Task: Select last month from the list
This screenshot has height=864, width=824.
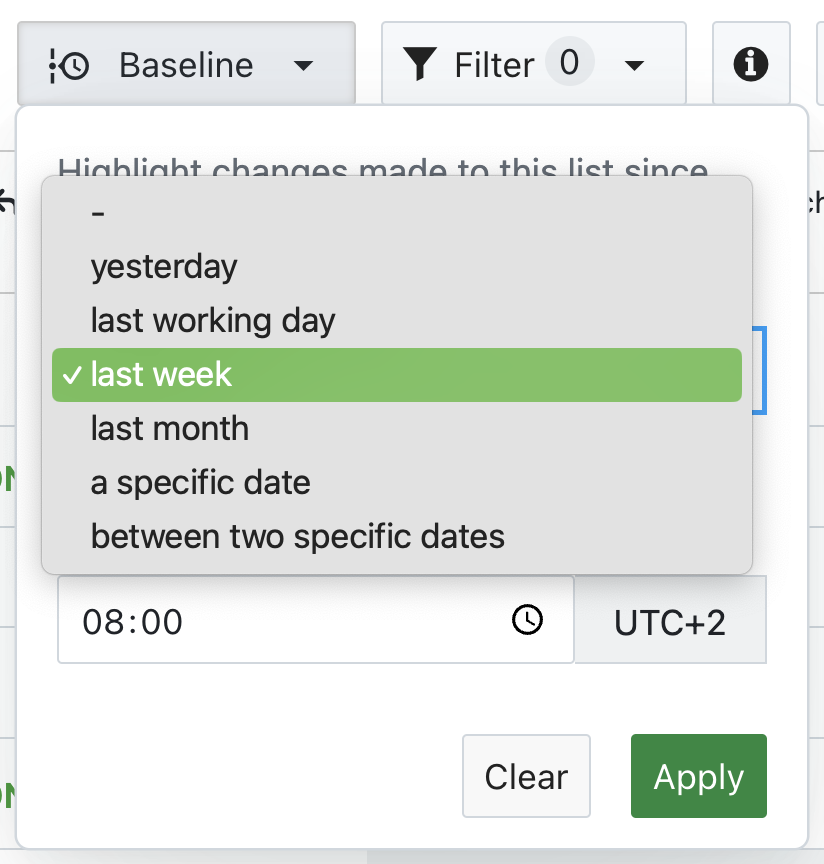Action: (169, 429)
